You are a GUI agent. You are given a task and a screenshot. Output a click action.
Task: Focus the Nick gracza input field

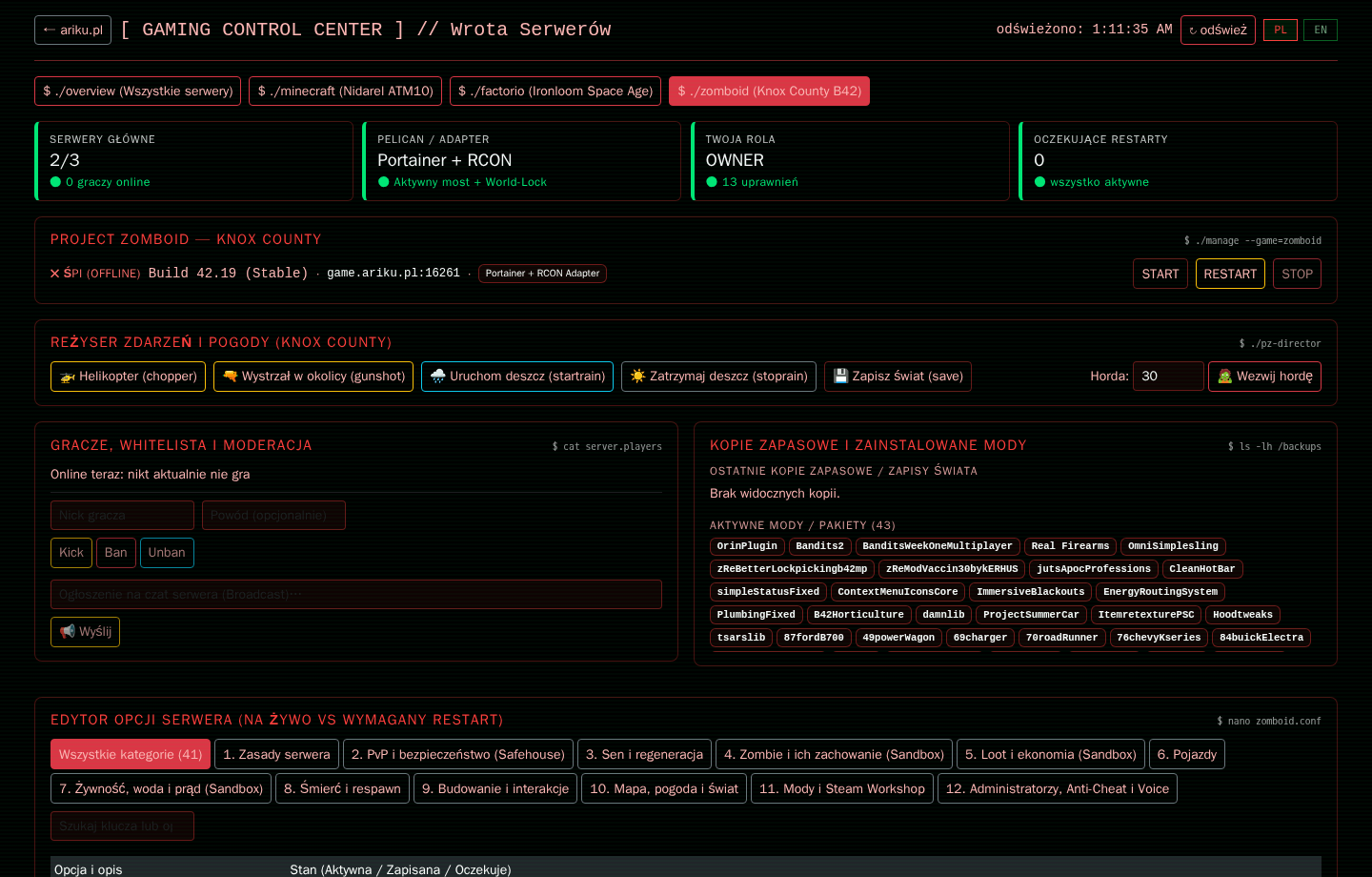tap(122, 516)
